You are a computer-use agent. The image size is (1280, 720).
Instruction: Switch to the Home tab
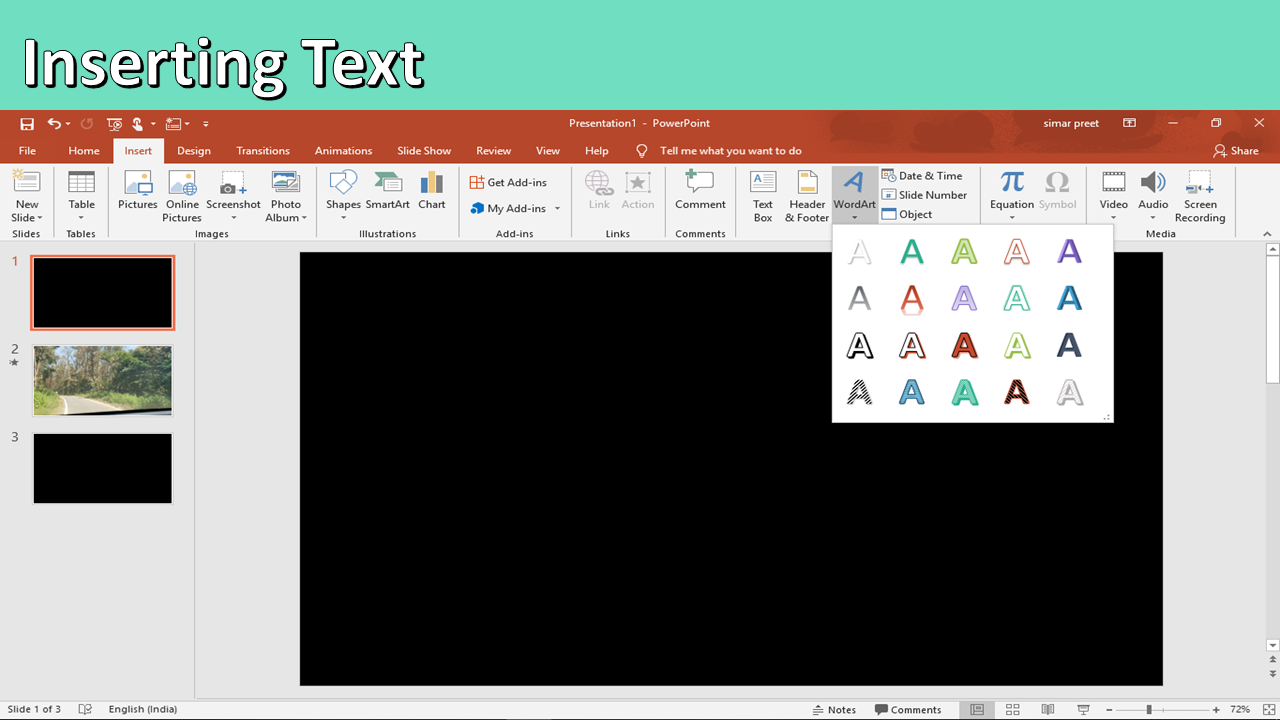coord(84,151)
